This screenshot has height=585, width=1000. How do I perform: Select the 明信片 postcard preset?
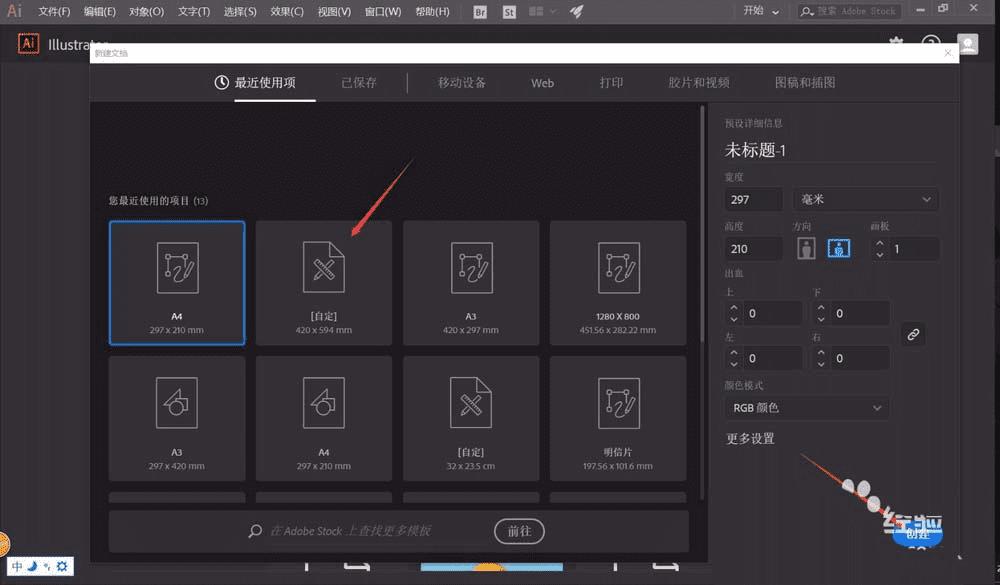click(x=618, y=418)
